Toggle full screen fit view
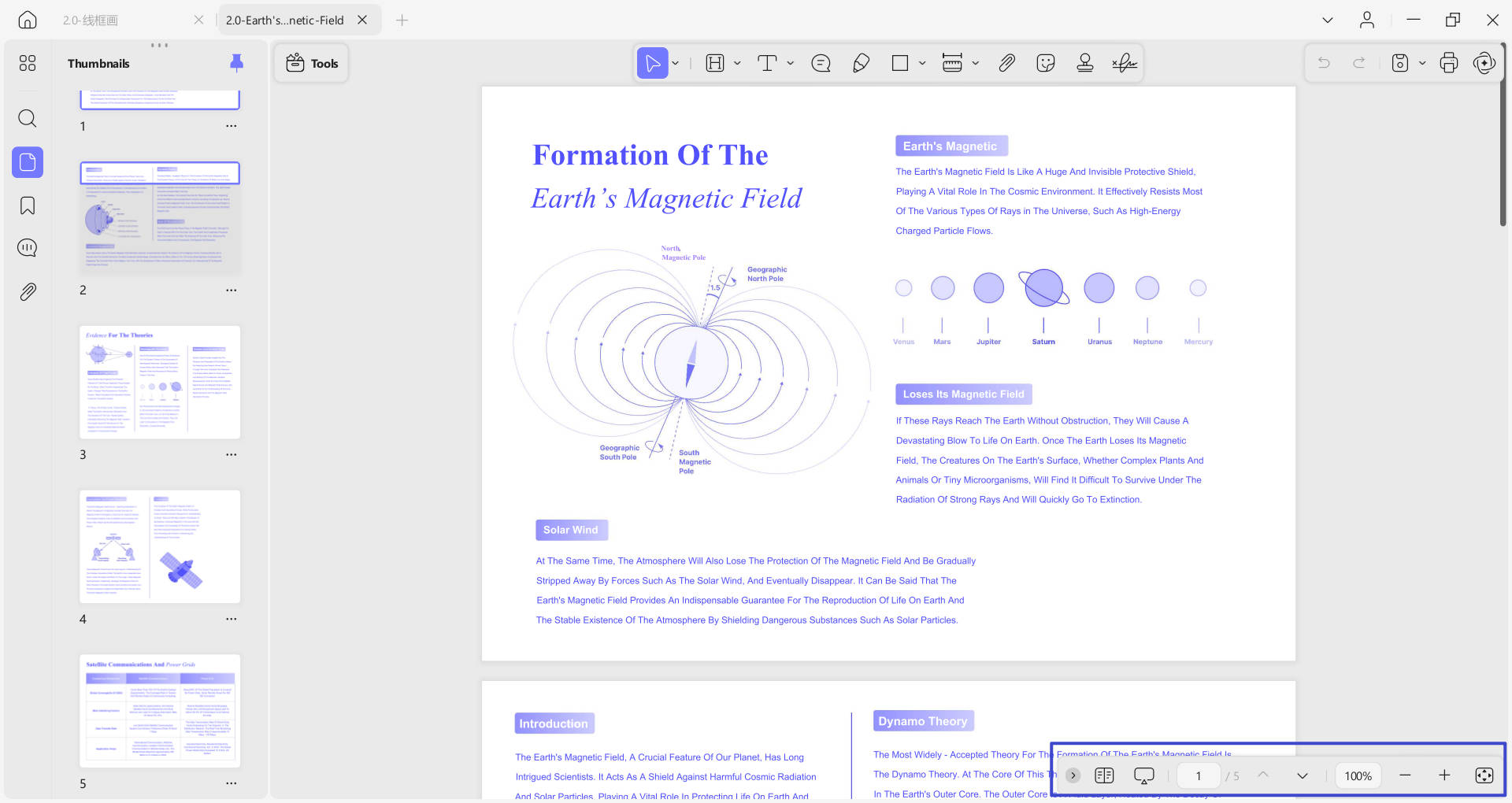 [x=1484, y=775]
